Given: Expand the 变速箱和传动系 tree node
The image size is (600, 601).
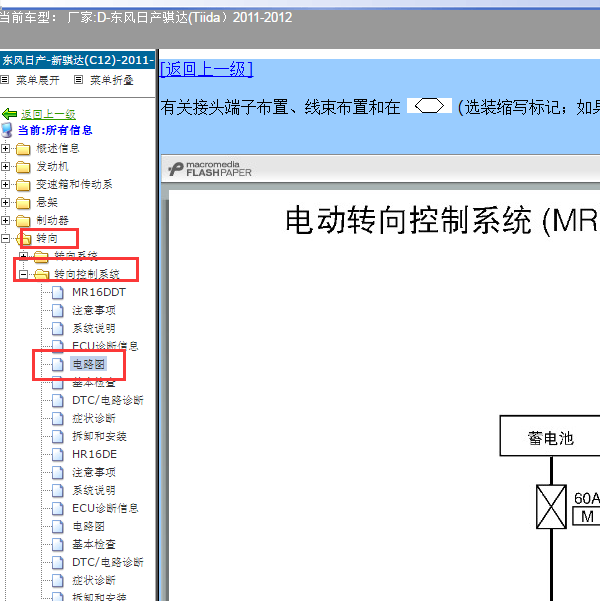Looking at the screenshot, I should coord(5,184).
